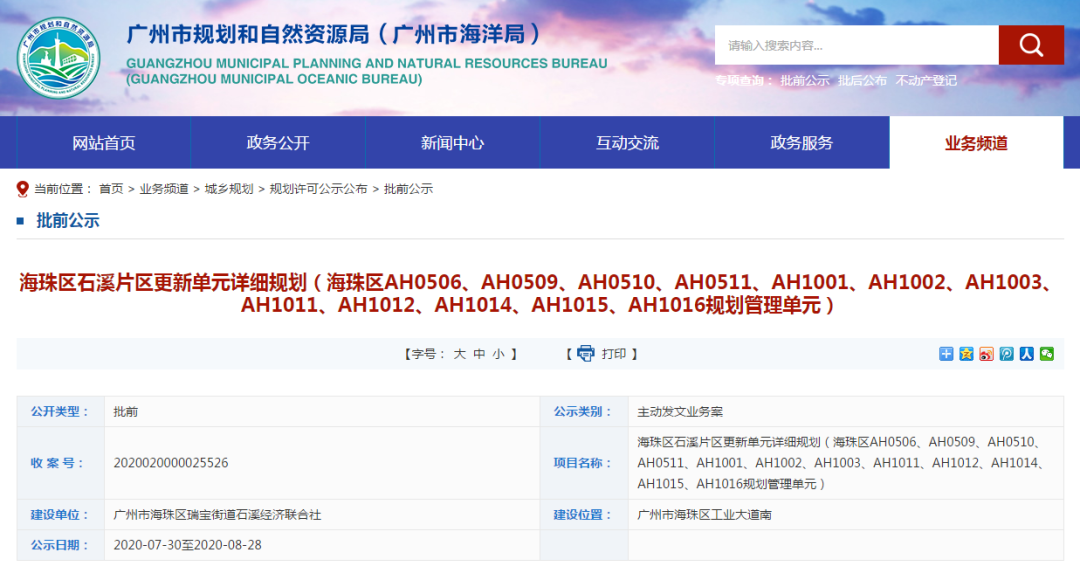Click the 打印 print link

[614, 354]
